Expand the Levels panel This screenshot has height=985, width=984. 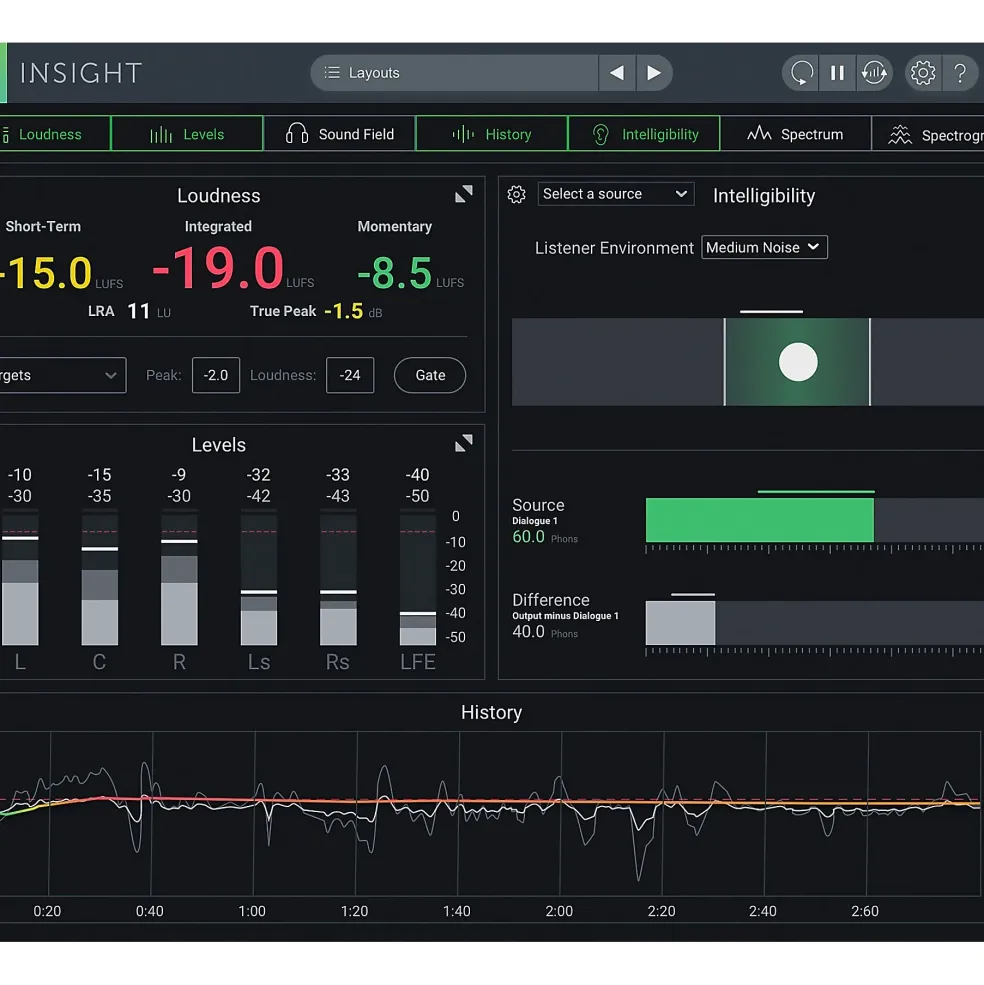tap(464, 444)
